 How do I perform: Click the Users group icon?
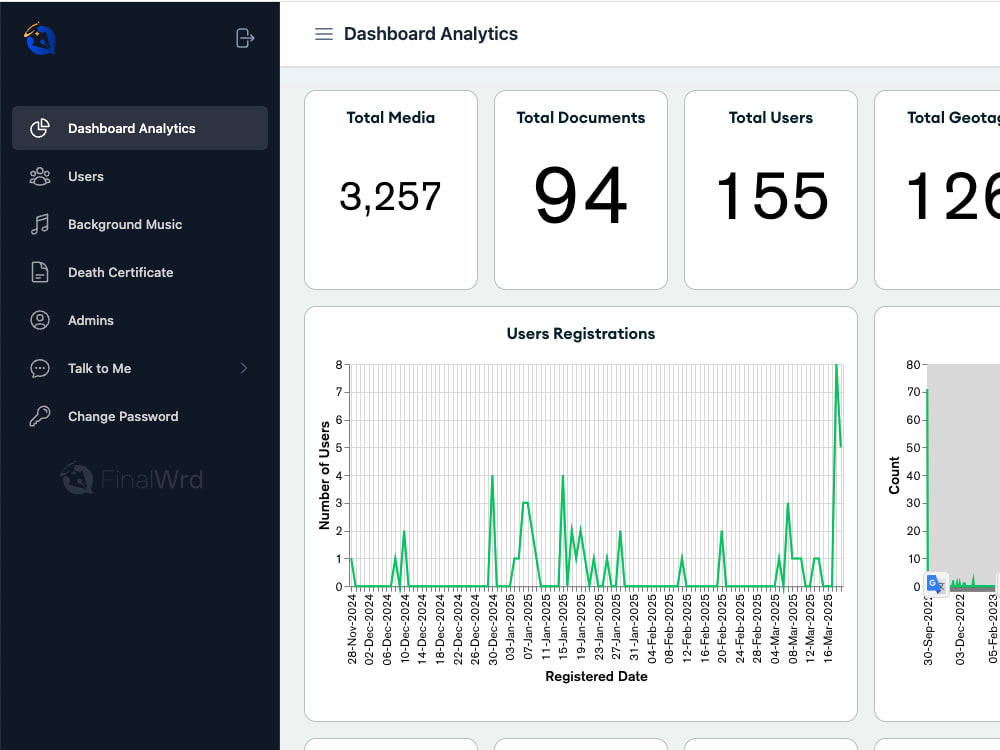pos(40,176)
